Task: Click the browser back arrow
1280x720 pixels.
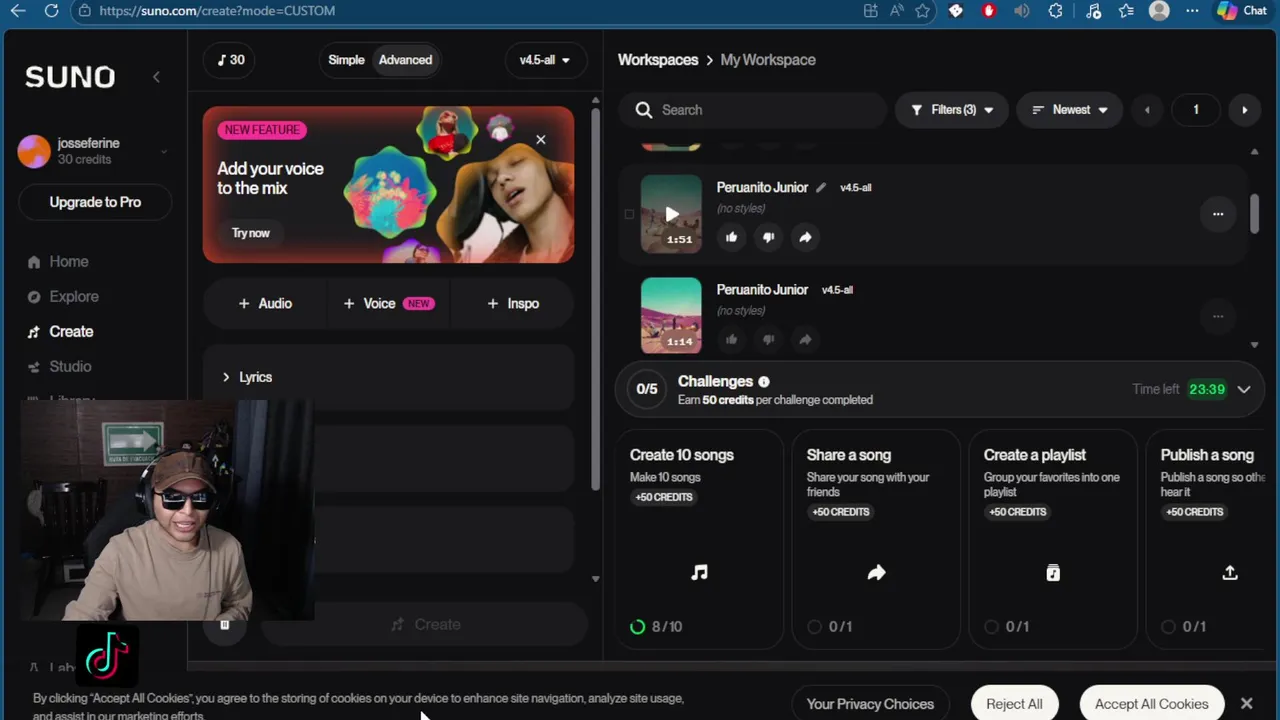Action: coord(18,11)
